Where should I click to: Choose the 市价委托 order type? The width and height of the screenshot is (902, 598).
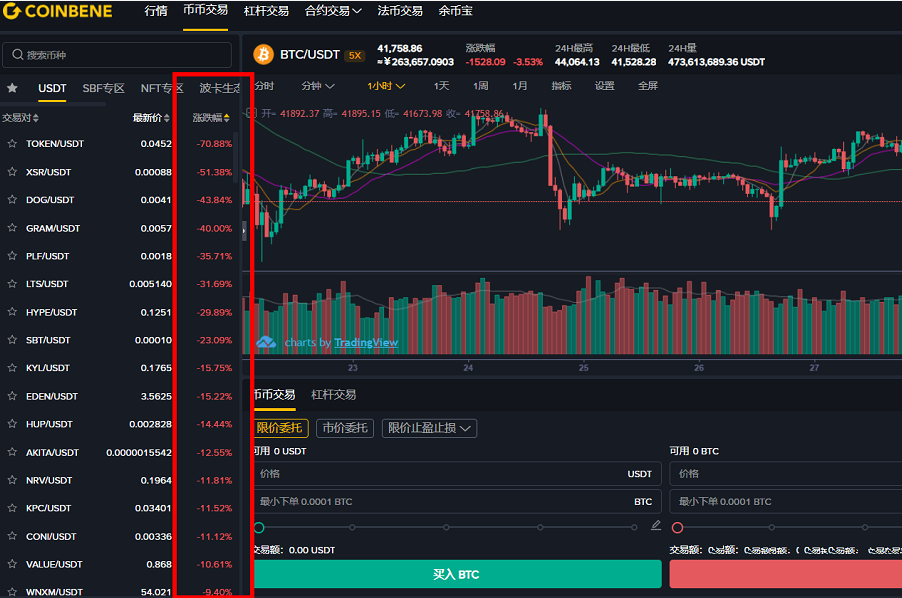[345, 428]
